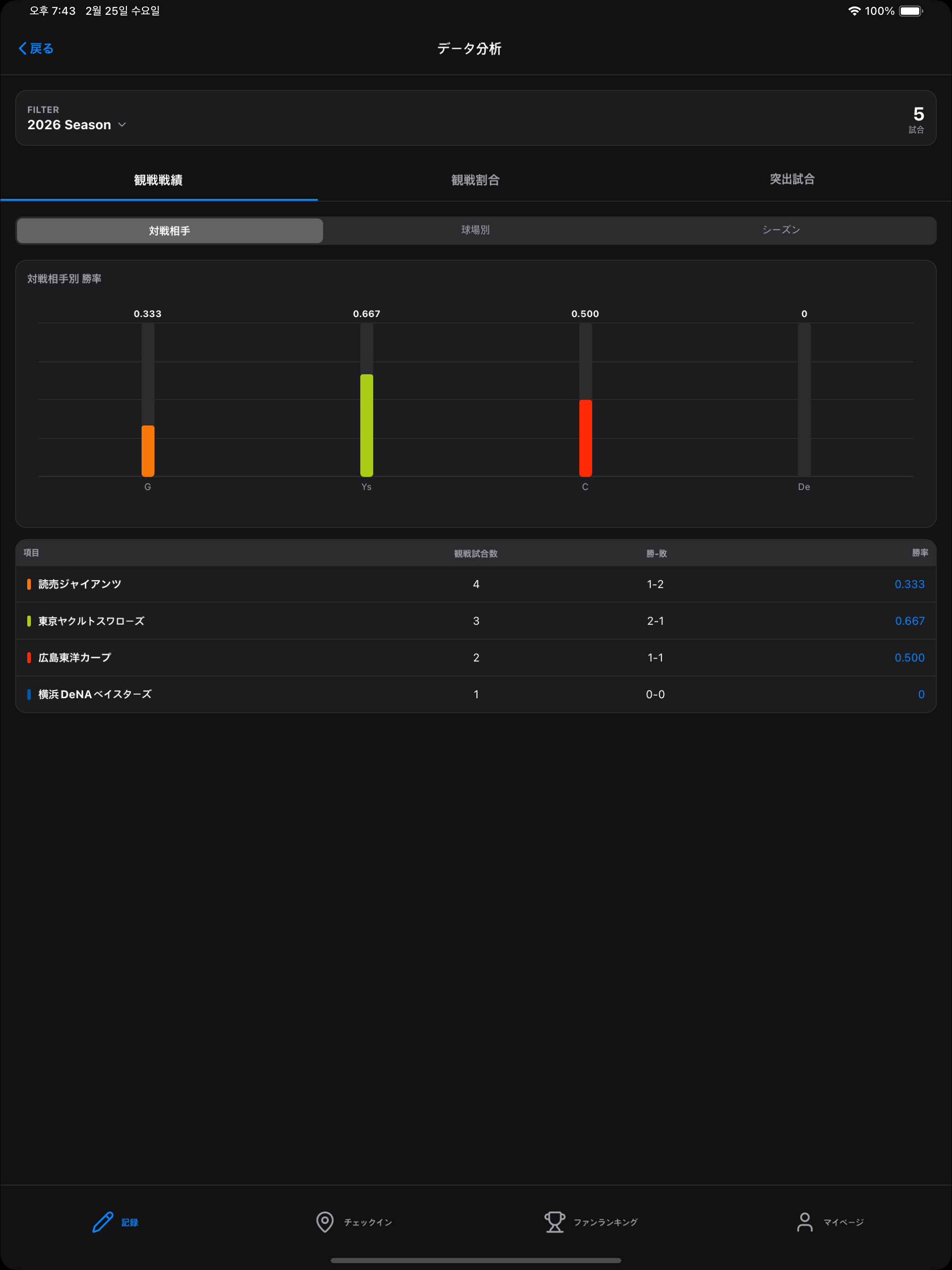Click the green color marker for Swallows

click(29, 621)
